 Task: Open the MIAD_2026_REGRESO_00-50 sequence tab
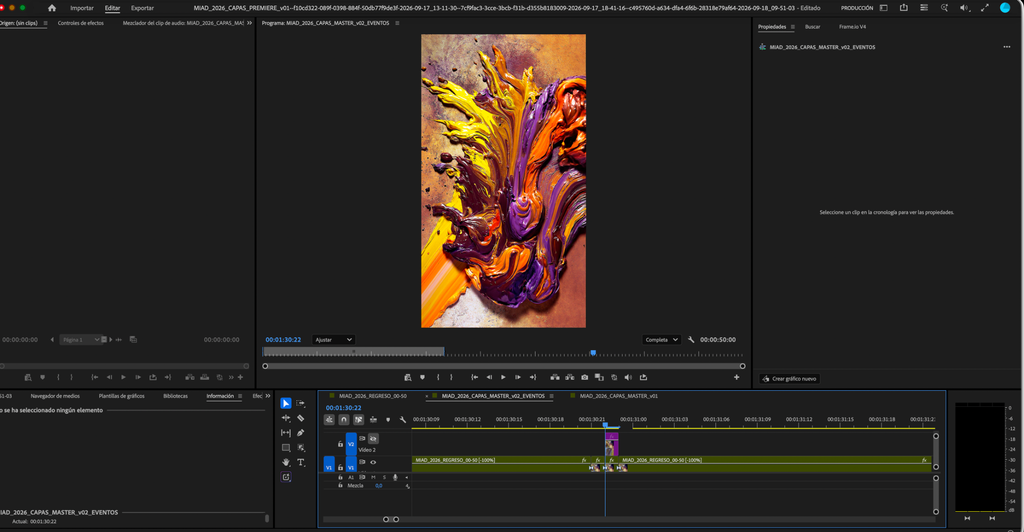[372, 396]
